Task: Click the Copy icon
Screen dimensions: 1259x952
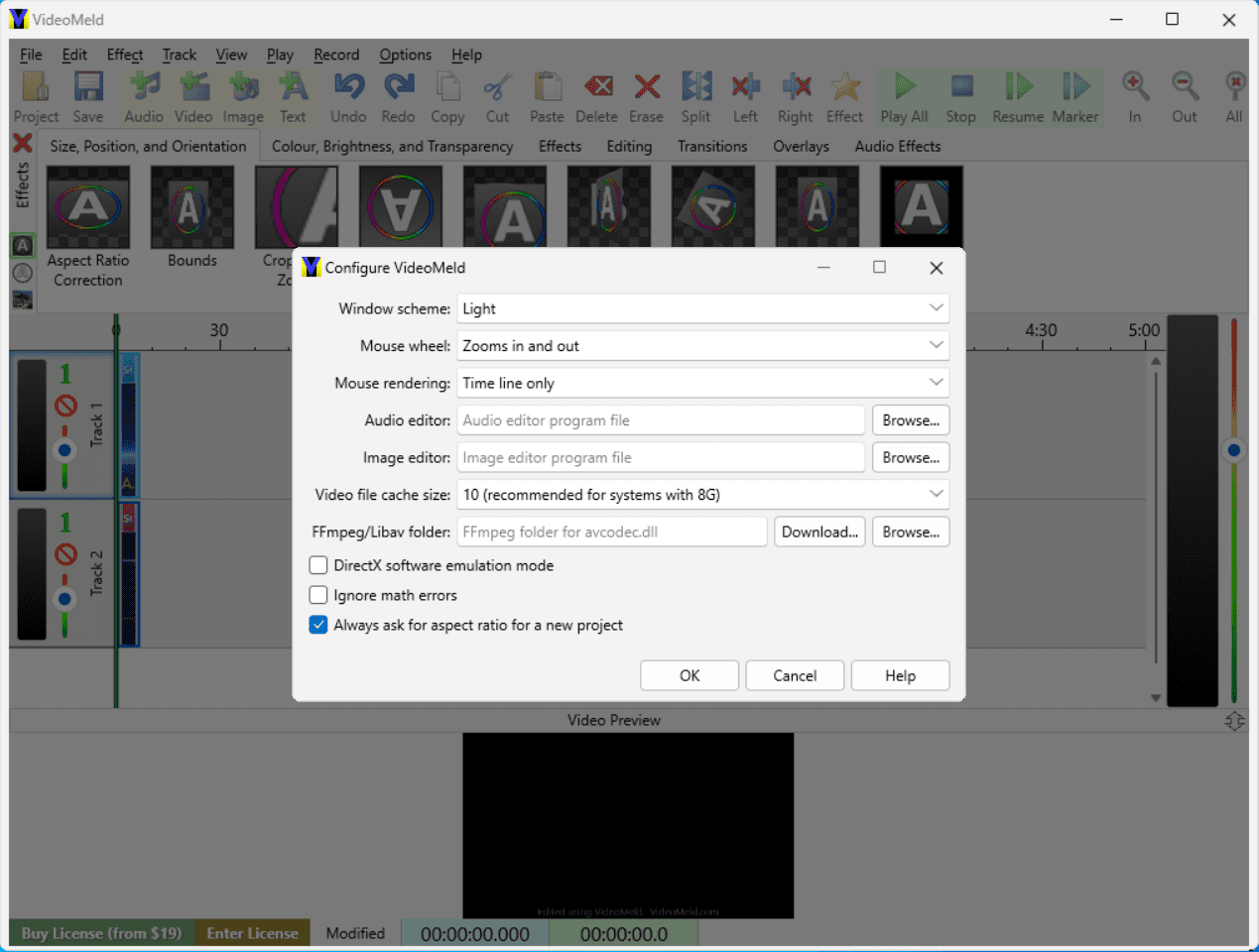Action: (x=447, y=97)
